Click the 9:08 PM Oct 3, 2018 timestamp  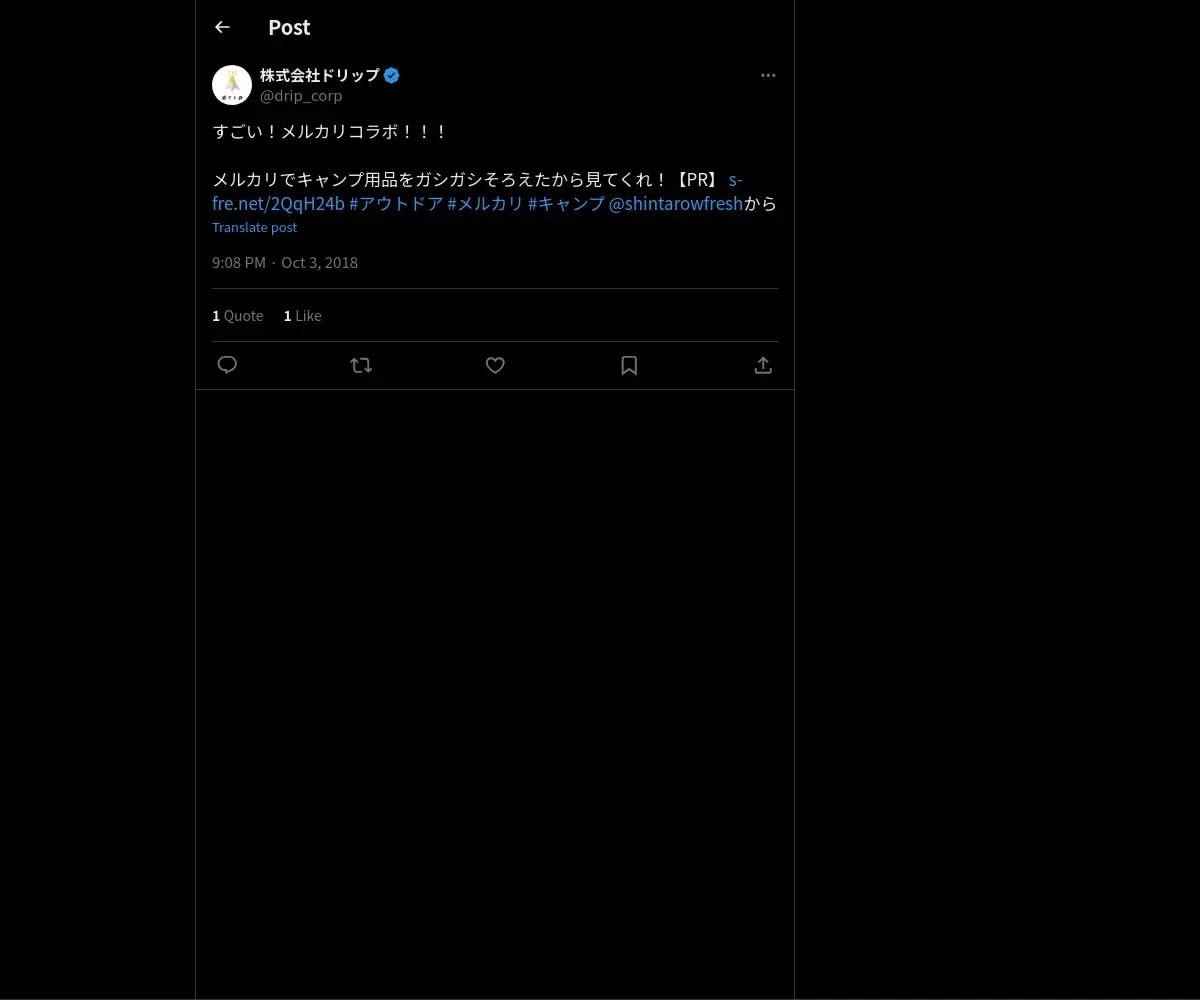click(285, 262)
